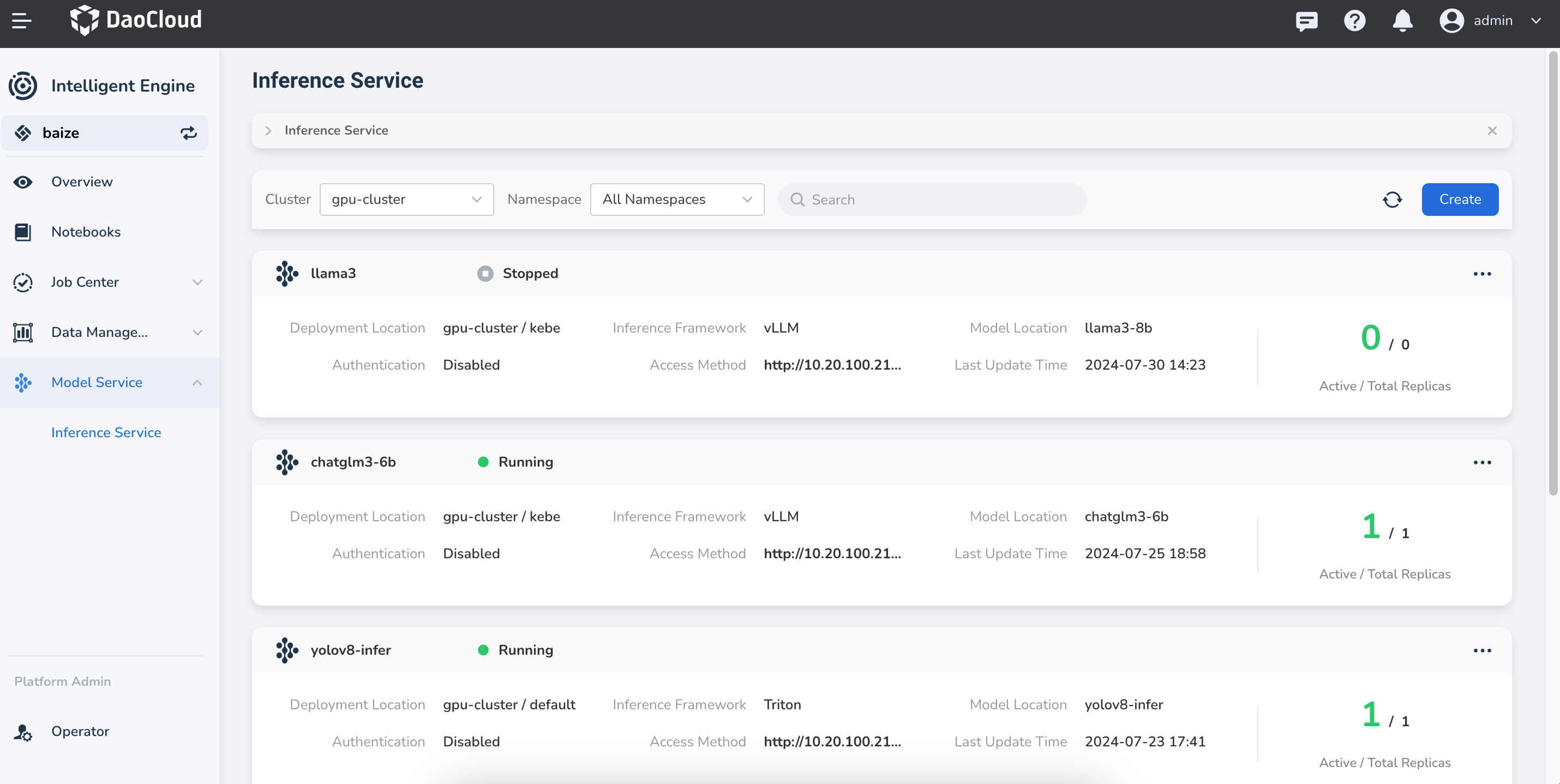Open the admin user dropdown
Viewport: 1560px width, 784px height.
(x=1491, y=21)
